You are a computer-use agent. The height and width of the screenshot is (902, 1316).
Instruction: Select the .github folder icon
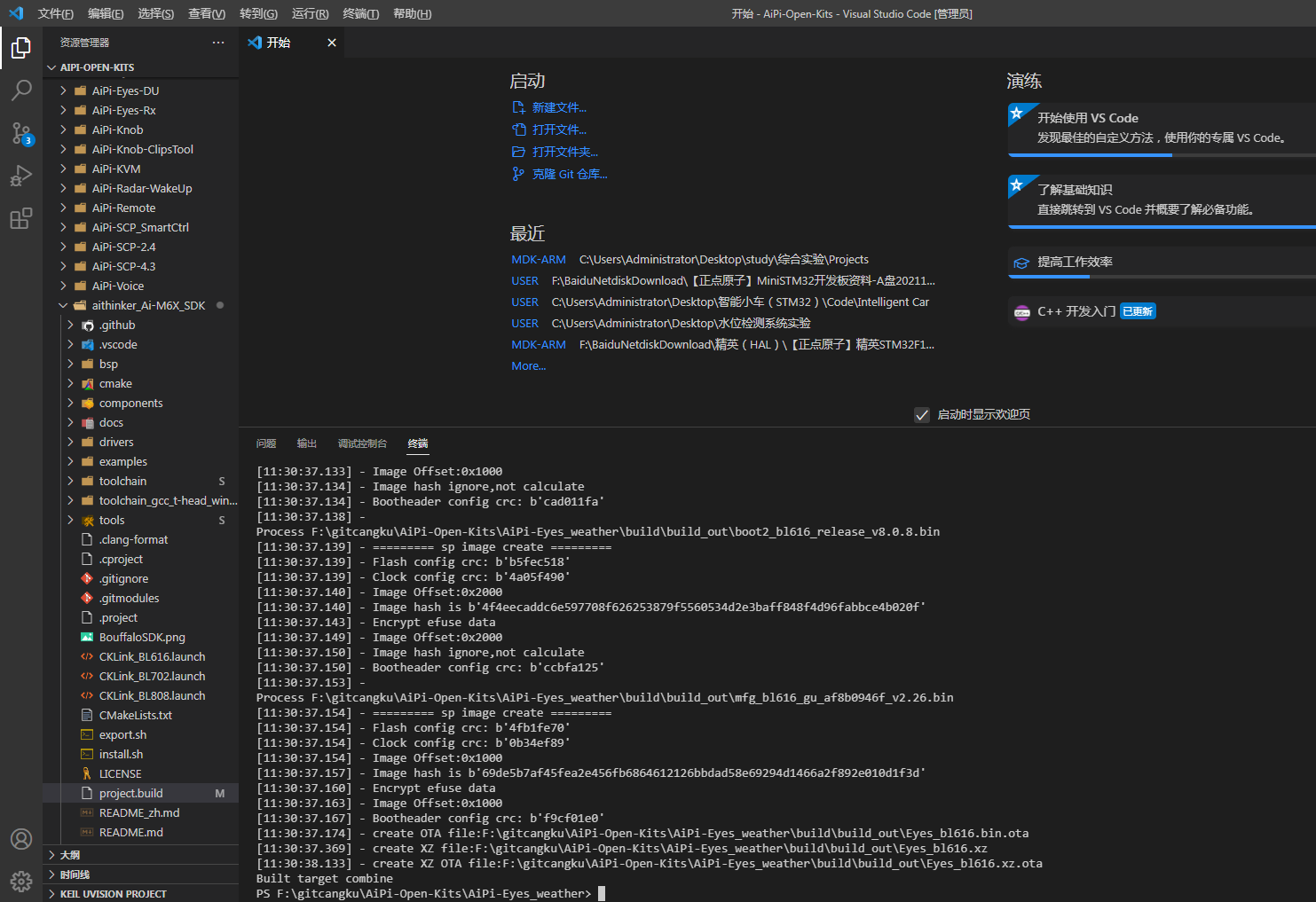click(x=88, y=326)
